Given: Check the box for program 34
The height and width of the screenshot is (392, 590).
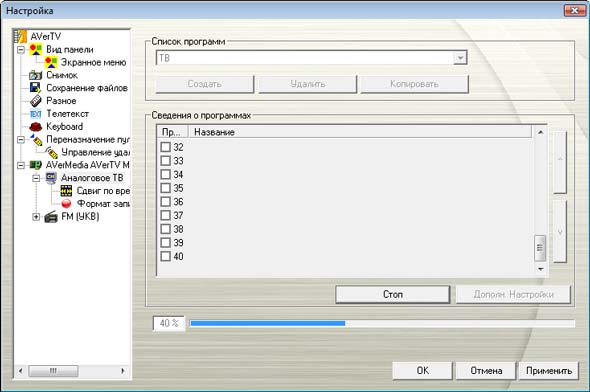Looking at the screenshot, I should point(166,174).
